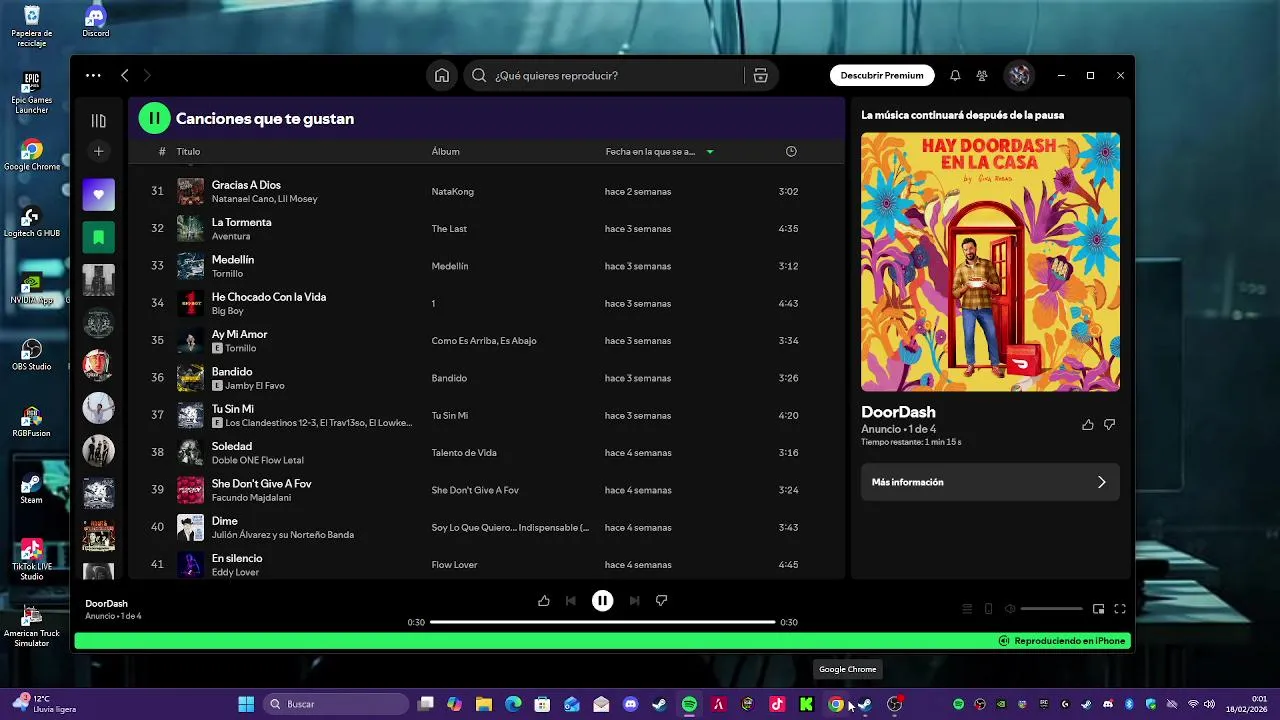Click DoorDash ad cover image

coord(990,262)
